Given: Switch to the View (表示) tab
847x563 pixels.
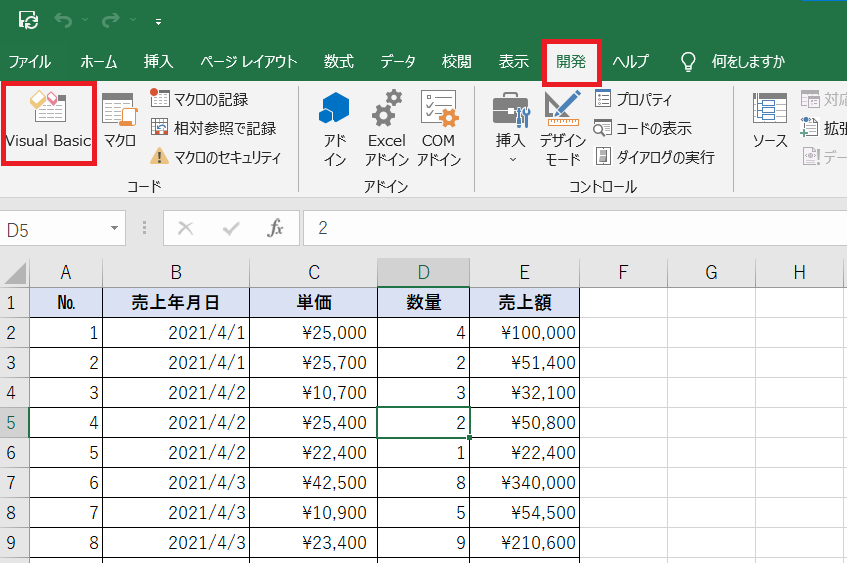Looking at the screenshot, I should pos(514,62).
